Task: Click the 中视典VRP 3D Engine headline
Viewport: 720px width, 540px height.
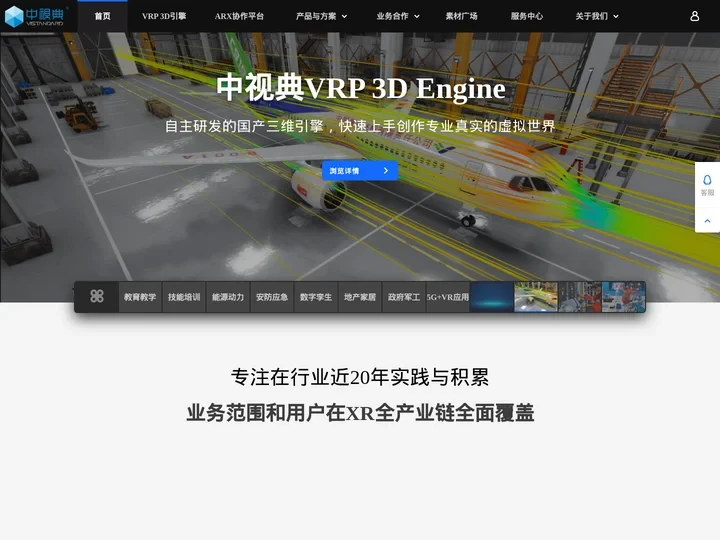Action: pos(361,88)
